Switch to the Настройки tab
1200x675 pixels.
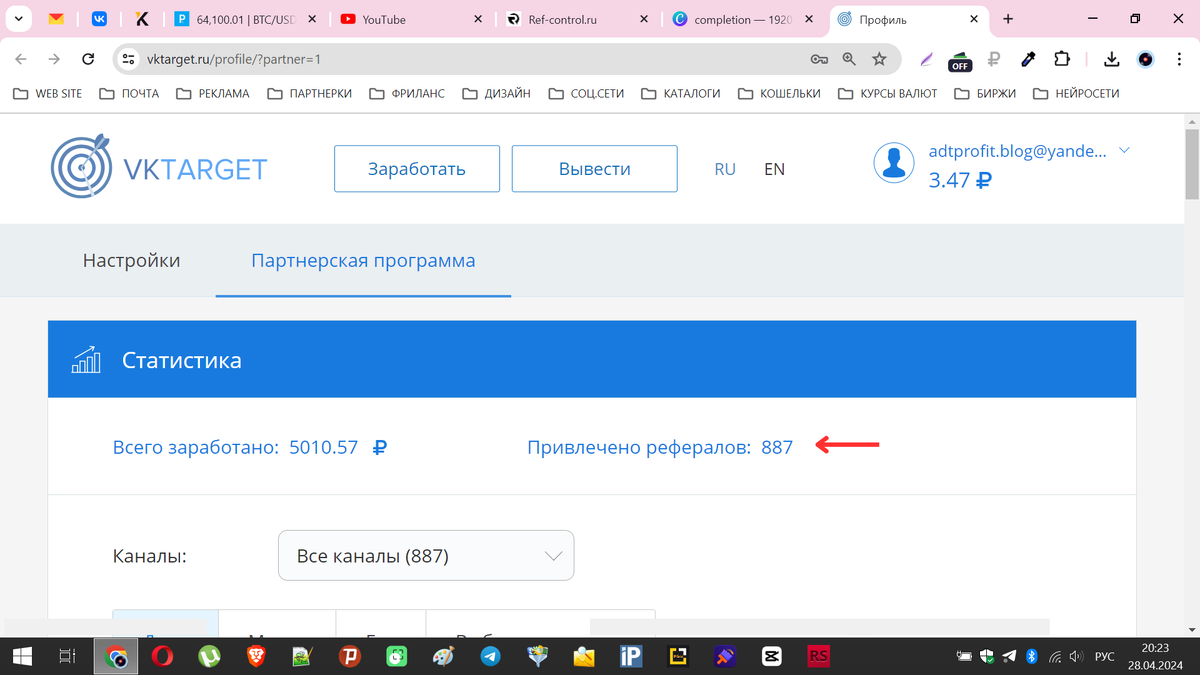coord(131,260)
